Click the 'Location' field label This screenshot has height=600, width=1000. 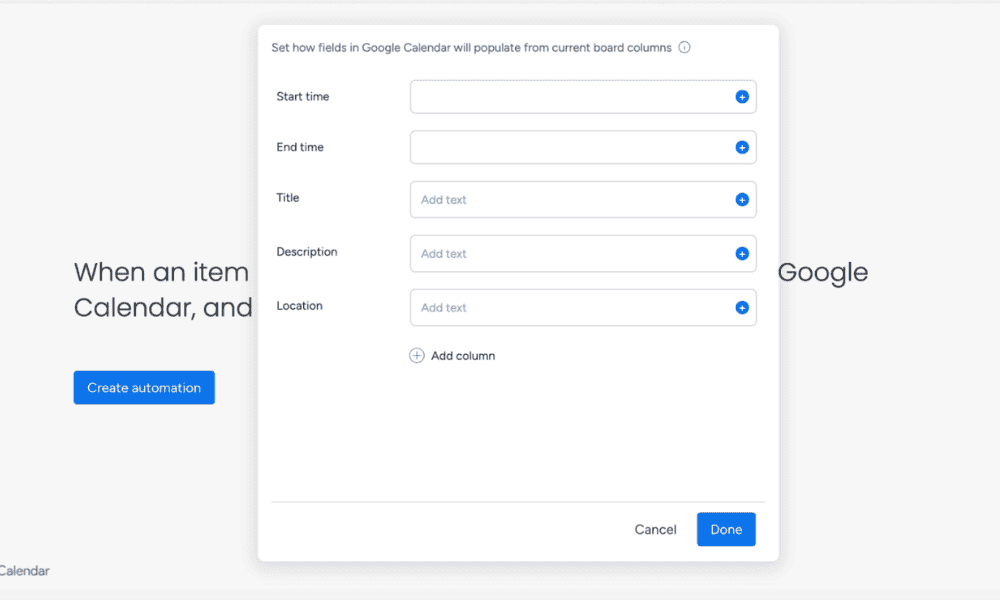coord(299,306)
